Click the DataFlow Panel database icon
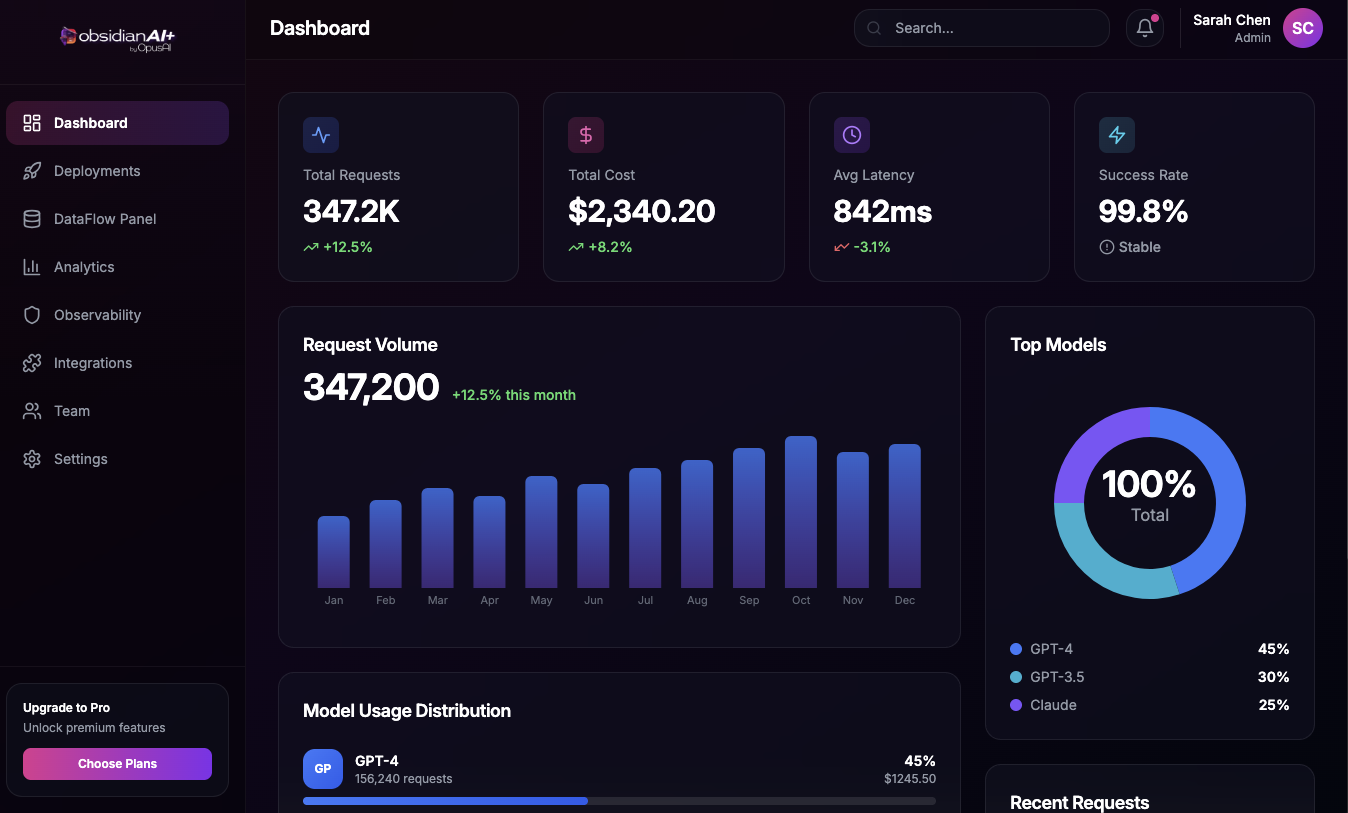This screenshot has width=1348, height=813. (x=32, y=219)
